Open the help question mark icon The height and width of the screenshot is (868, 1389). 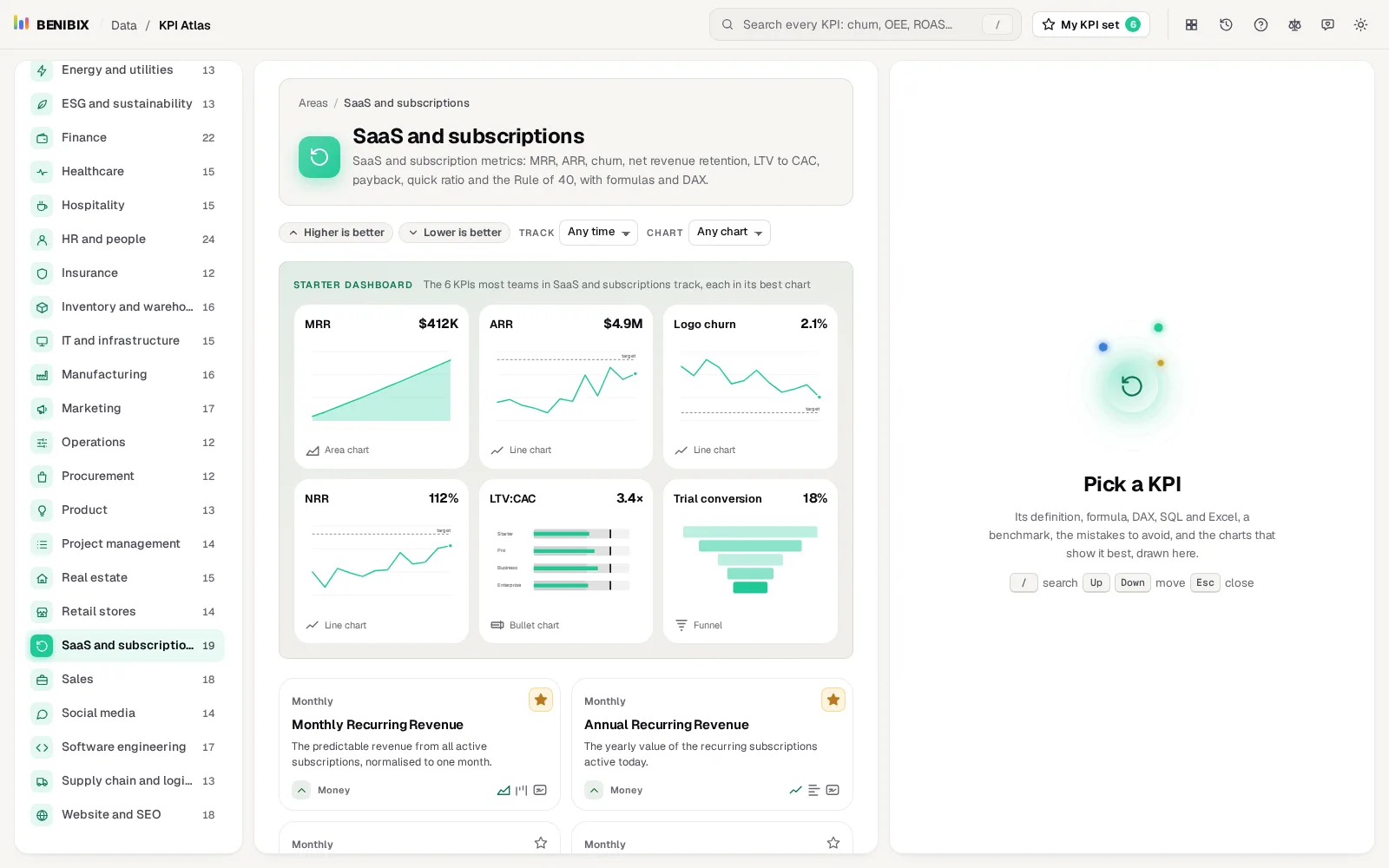[x=1261, y=25]
